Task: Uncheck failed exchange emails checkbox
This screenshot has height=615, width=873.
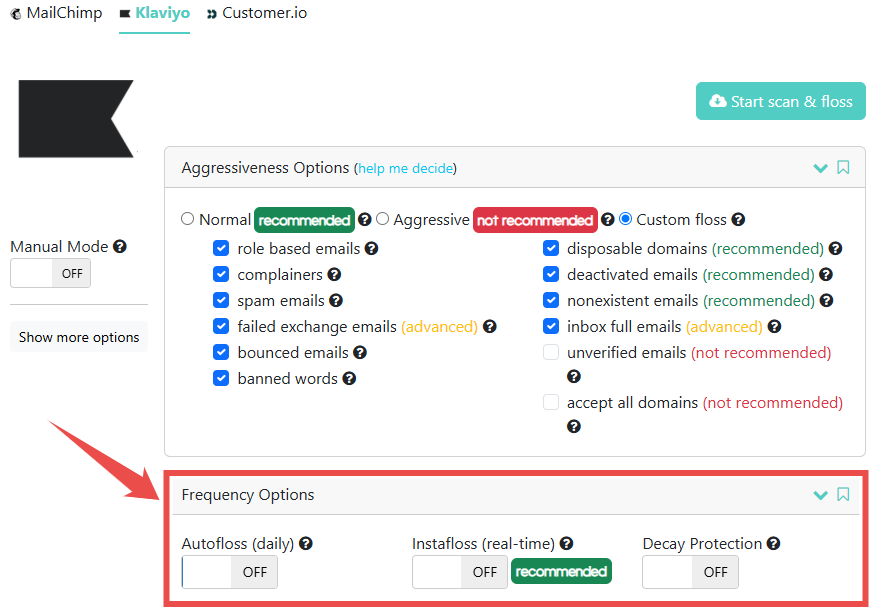Action: tap(221, 326)
